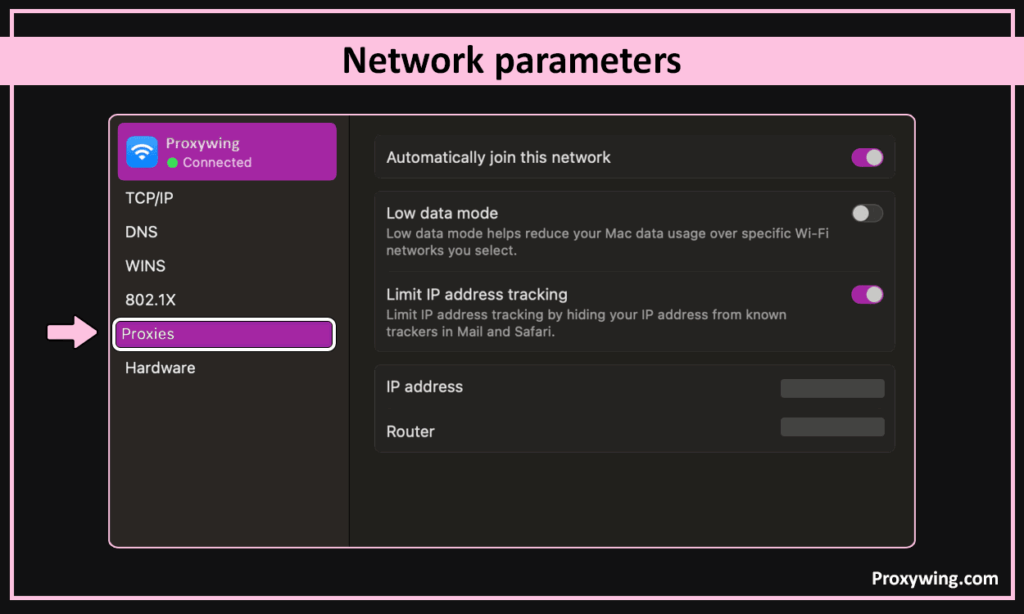The image size is (1024, 614).
Task: Click the pink arrow pointing to Proxies
Action: pyautogui.click(x=74, y=333)
